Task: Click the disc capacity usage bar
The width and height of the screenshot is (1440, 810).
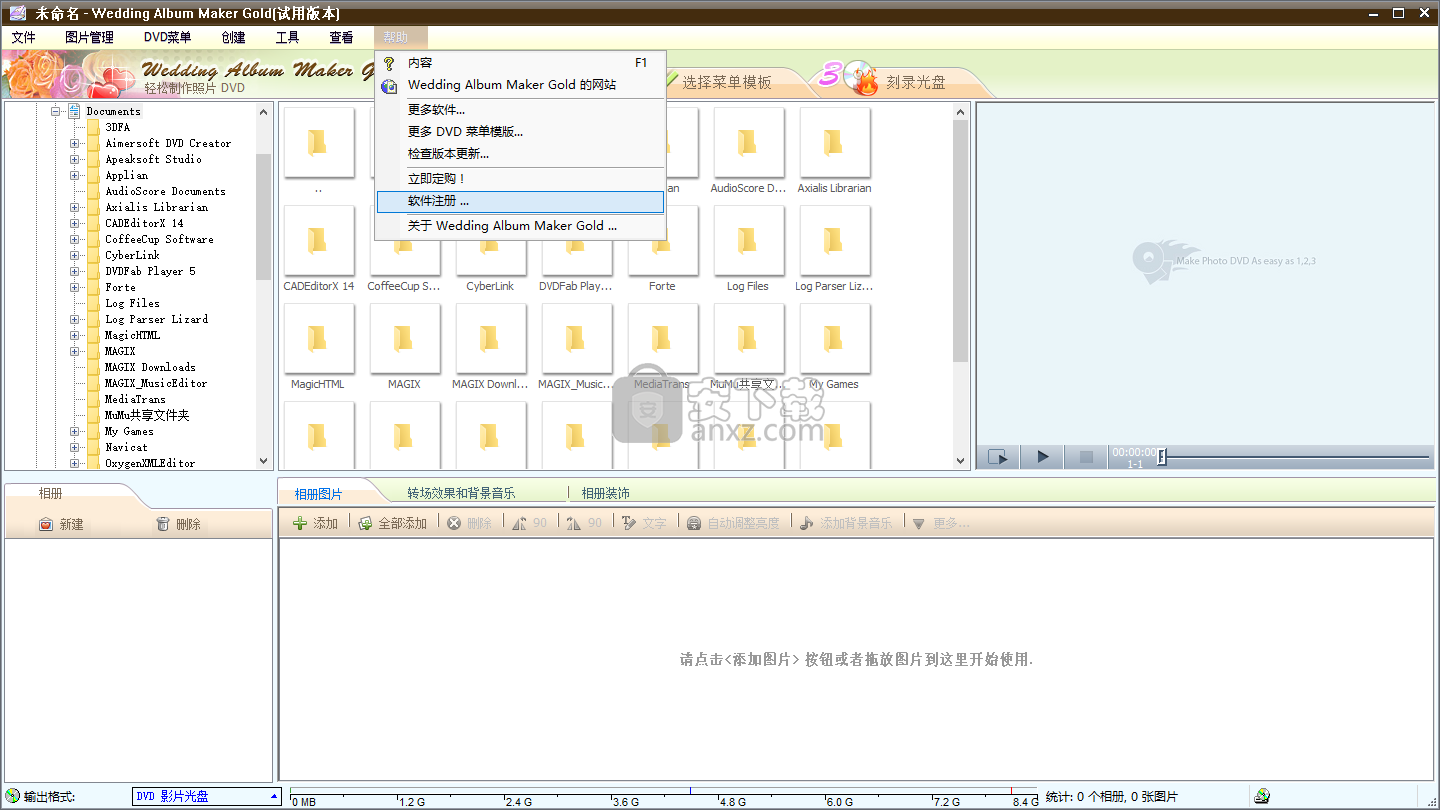Action: pyautogui.click(x=664, y=797)
